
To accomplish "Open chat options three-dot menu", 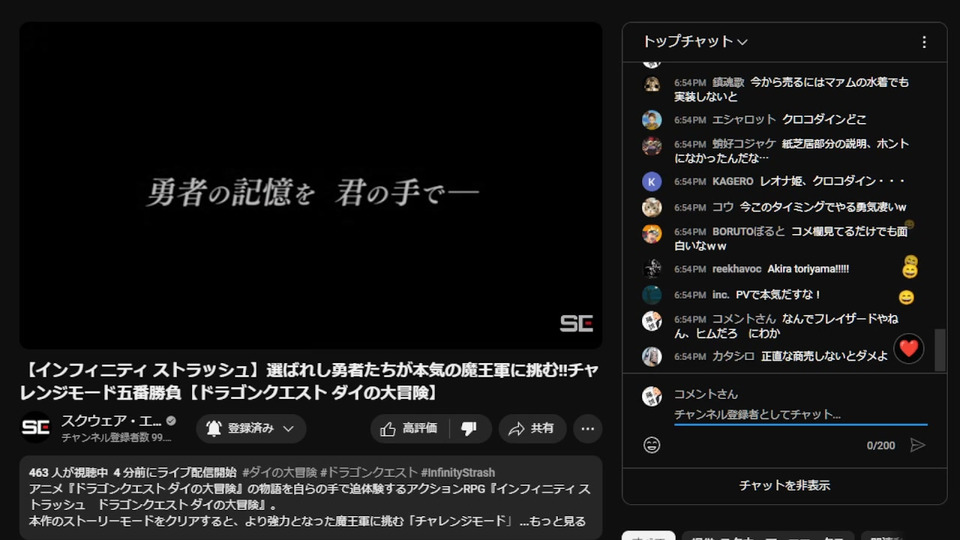I will [924, 42].
